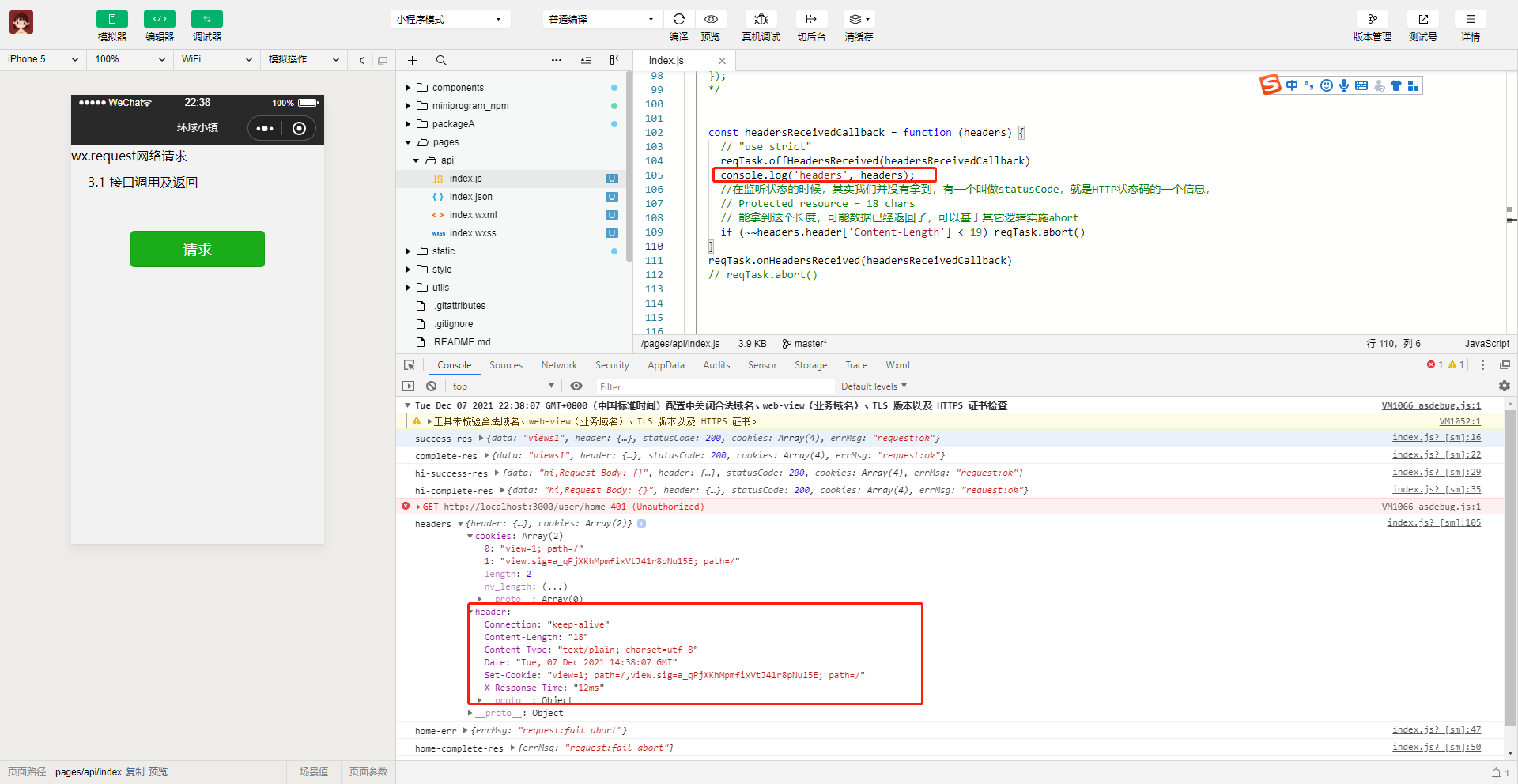Image resolution: width=1518 pixels, height=784 pixels.
Task: Click the test account icon
Action: [1423, 19]
